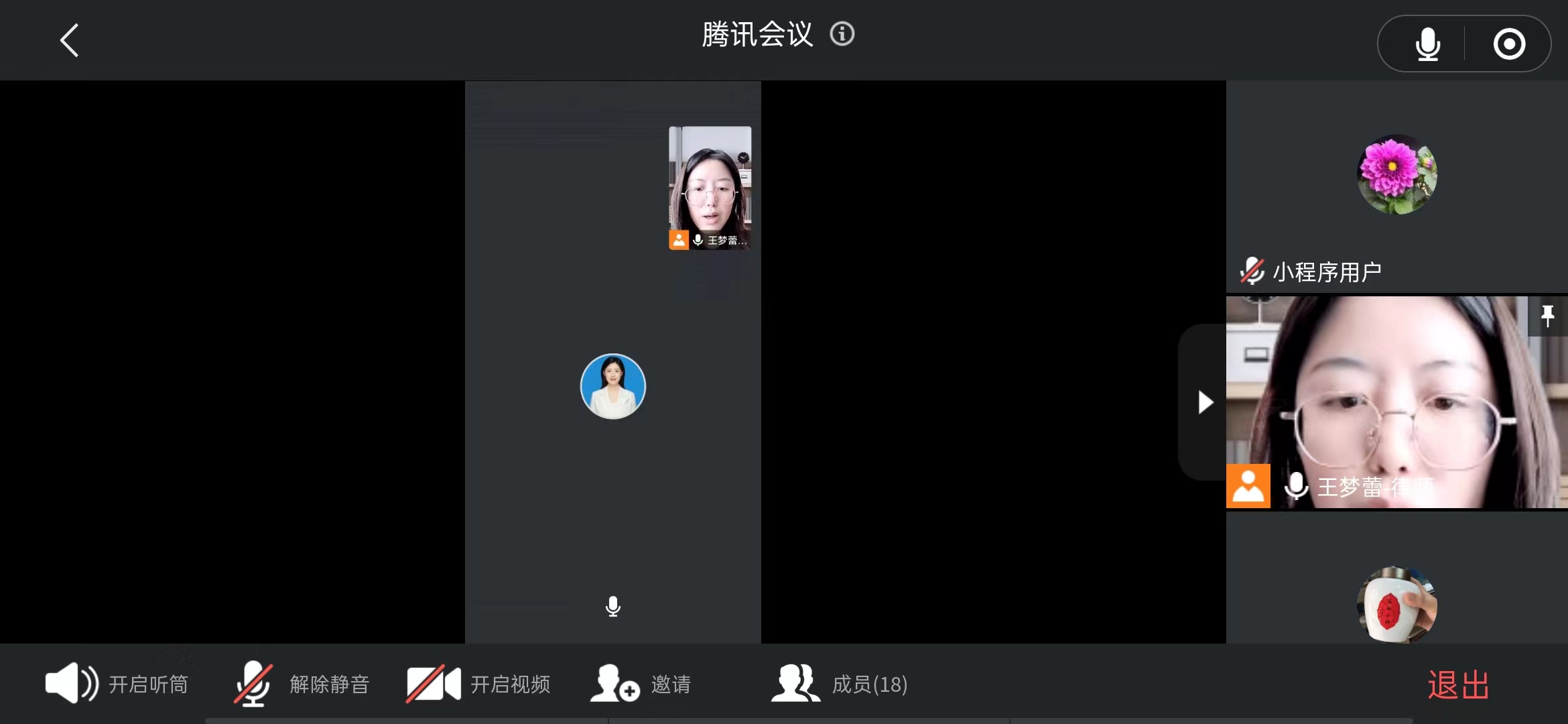Select the small 王梦蕾 video thumbnail
The height and width of the screenshot is (724, 1568).
click(710, 188)
